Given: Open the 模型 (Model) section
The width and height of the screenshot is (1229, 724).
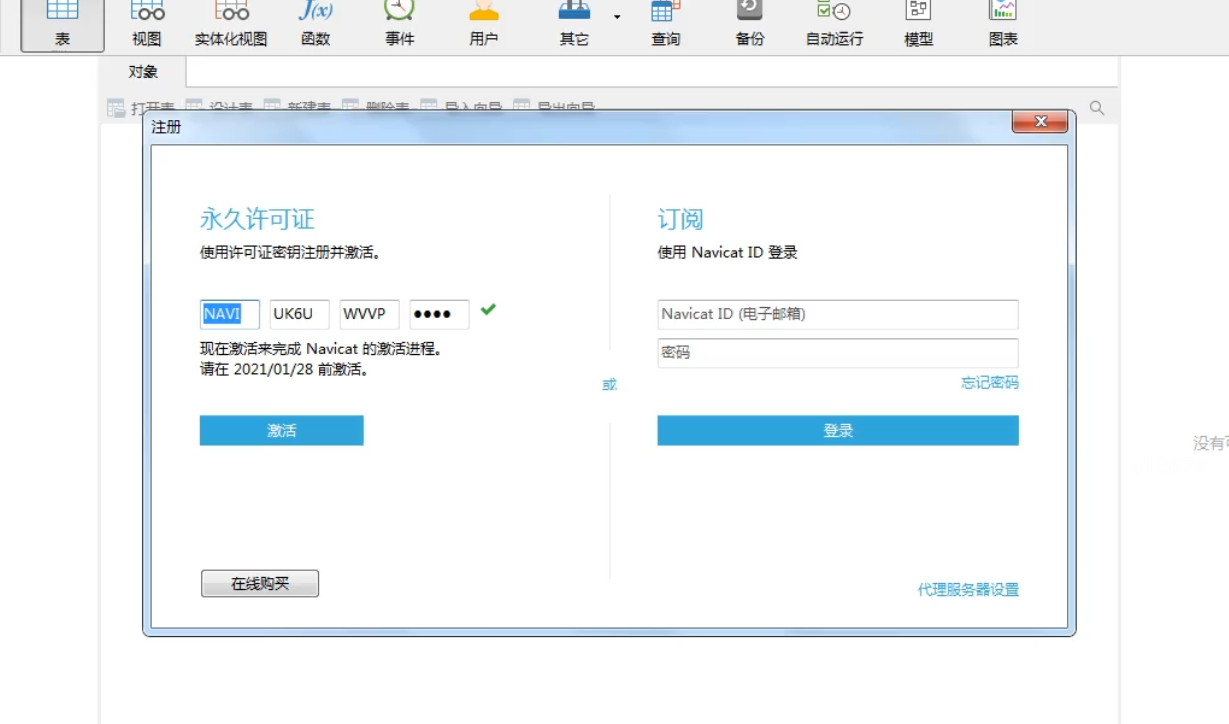Looking at the screenshot, I should pyautogui.click(x=918, y=25).
